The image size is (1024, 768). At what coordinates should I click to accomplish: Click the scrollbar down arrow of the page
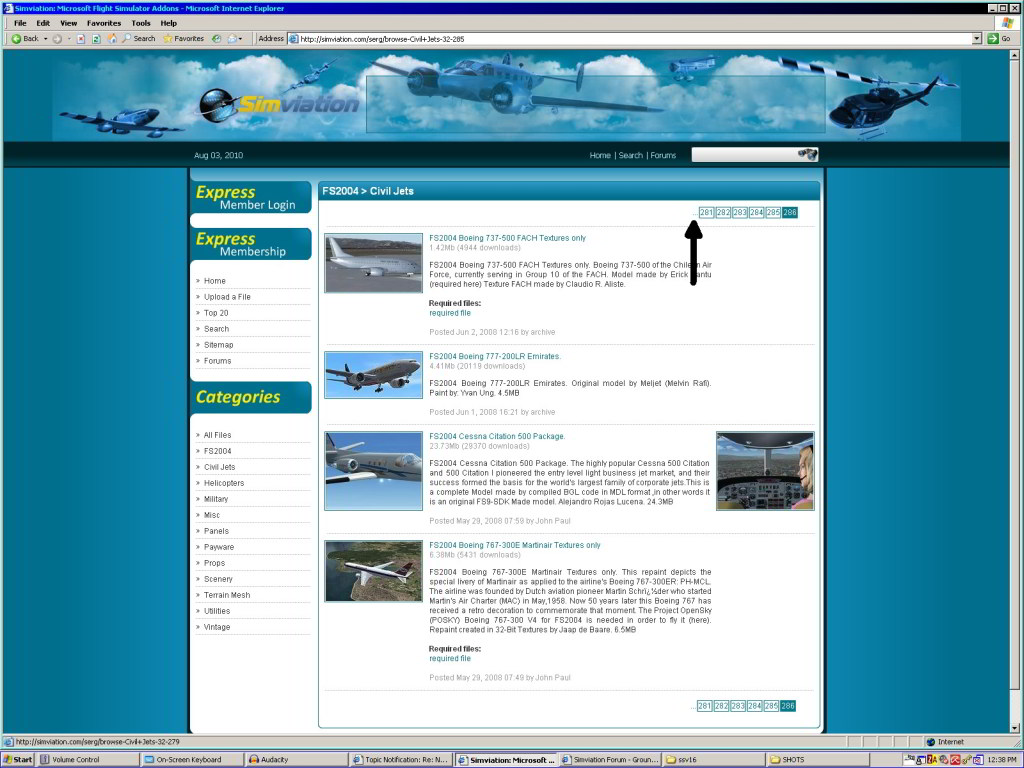1014,728
